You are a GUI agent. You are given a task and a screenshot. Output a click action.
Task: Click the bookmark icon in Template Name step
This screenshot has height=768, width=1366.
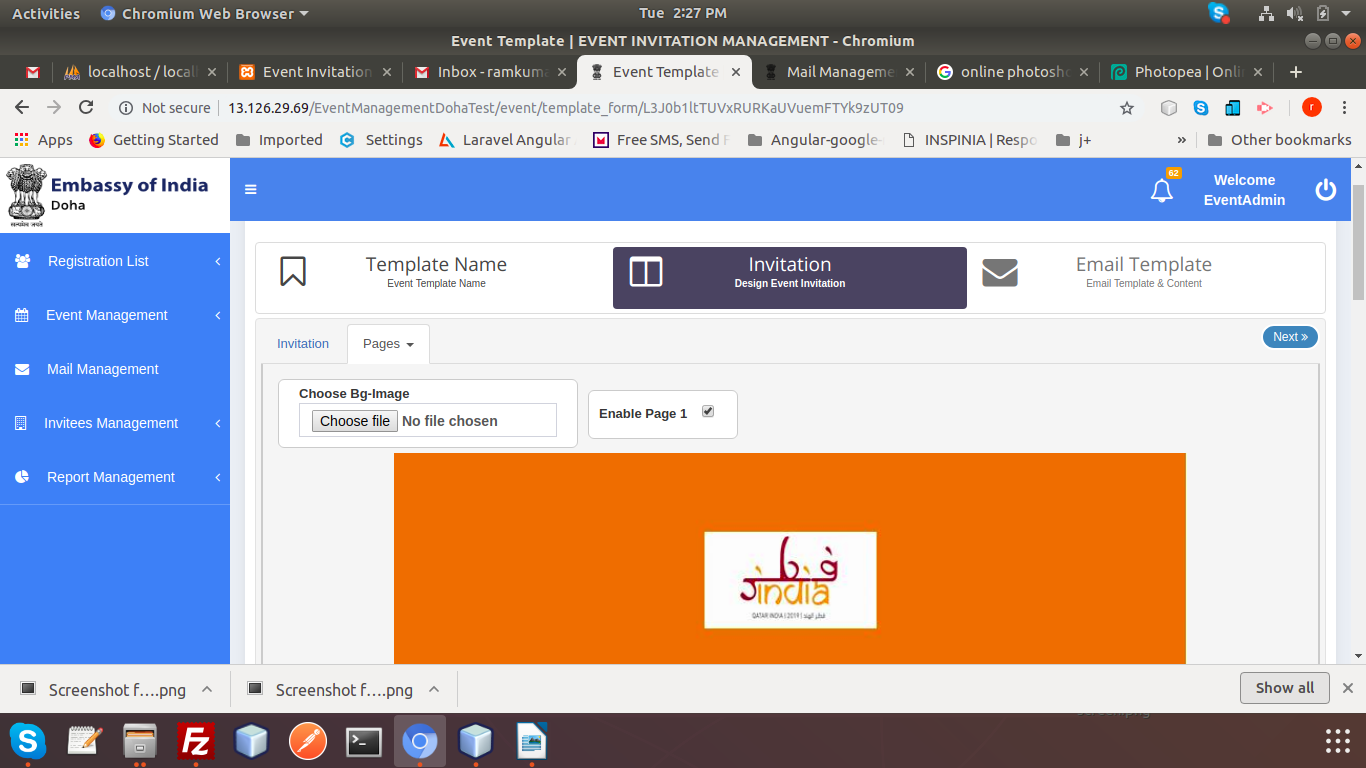[x=293, y=271]
